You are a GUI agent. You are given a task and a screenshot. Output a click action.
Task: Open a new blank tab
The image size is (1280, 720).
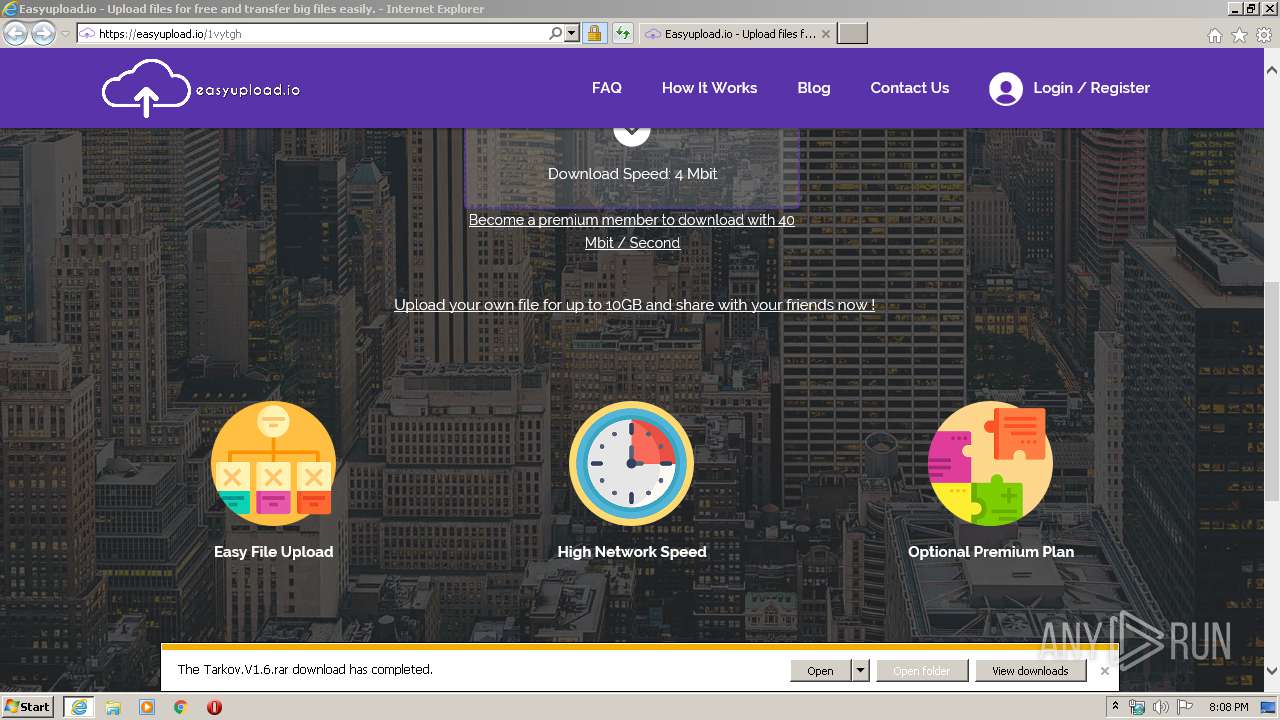pos(852,34)
